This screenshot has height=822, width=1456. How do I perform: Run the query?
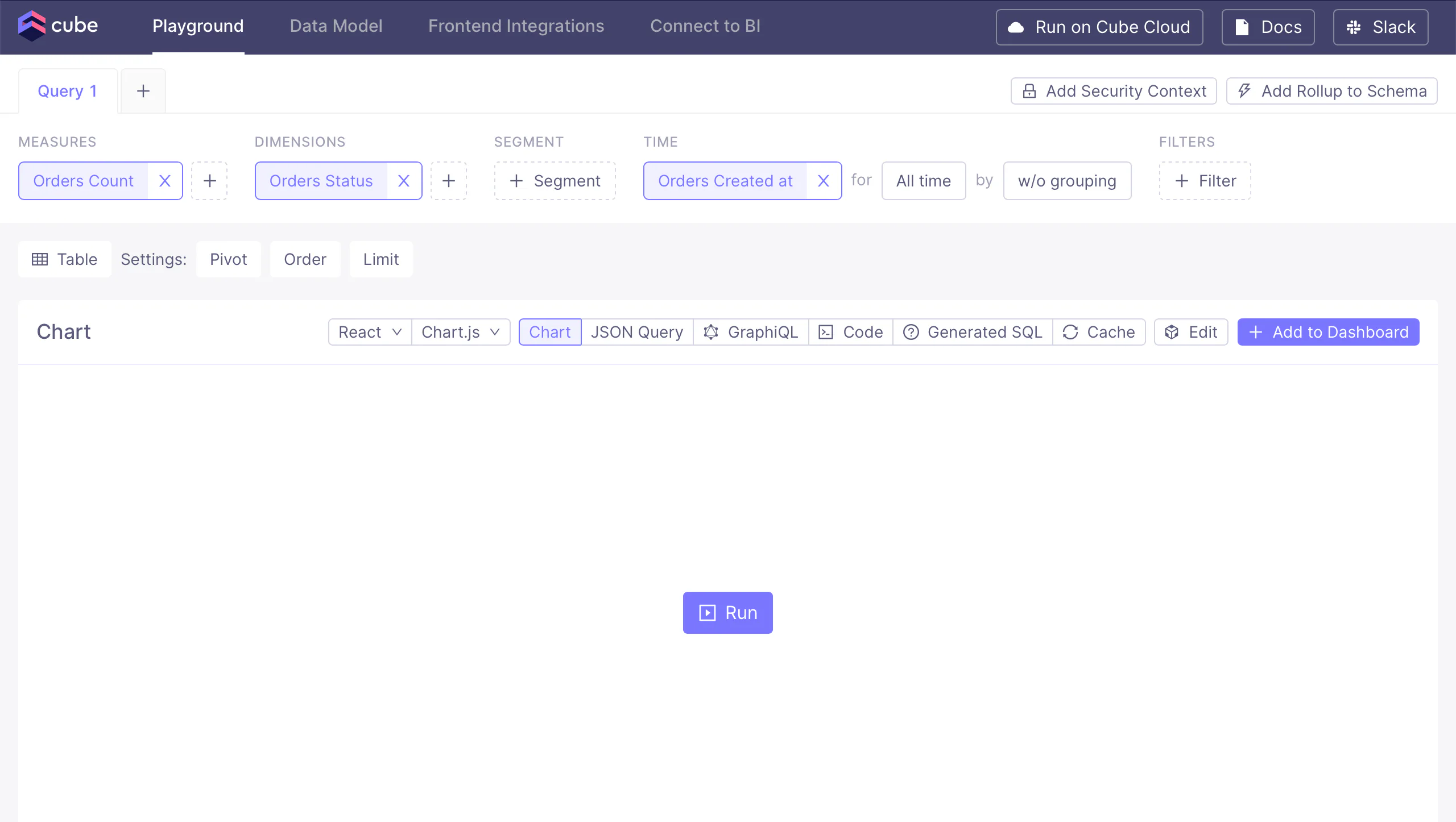pos(727,613)
